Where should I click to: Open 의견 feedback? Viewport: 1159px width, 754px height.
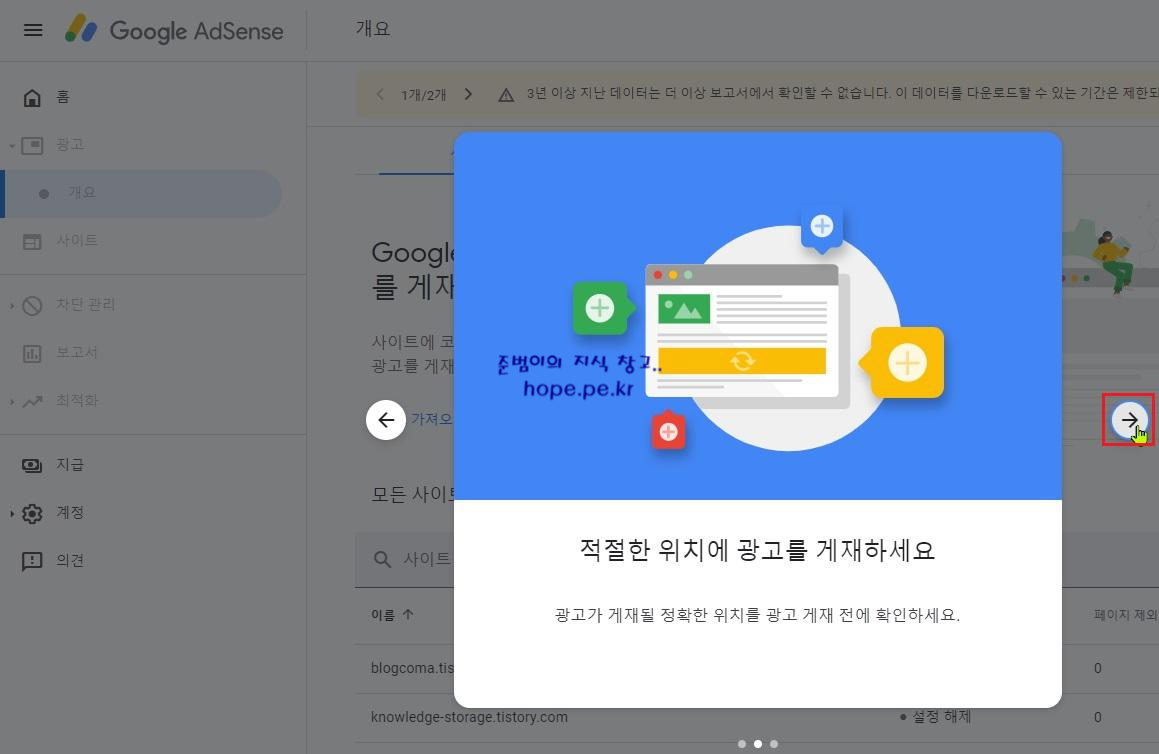pos(70,560)
